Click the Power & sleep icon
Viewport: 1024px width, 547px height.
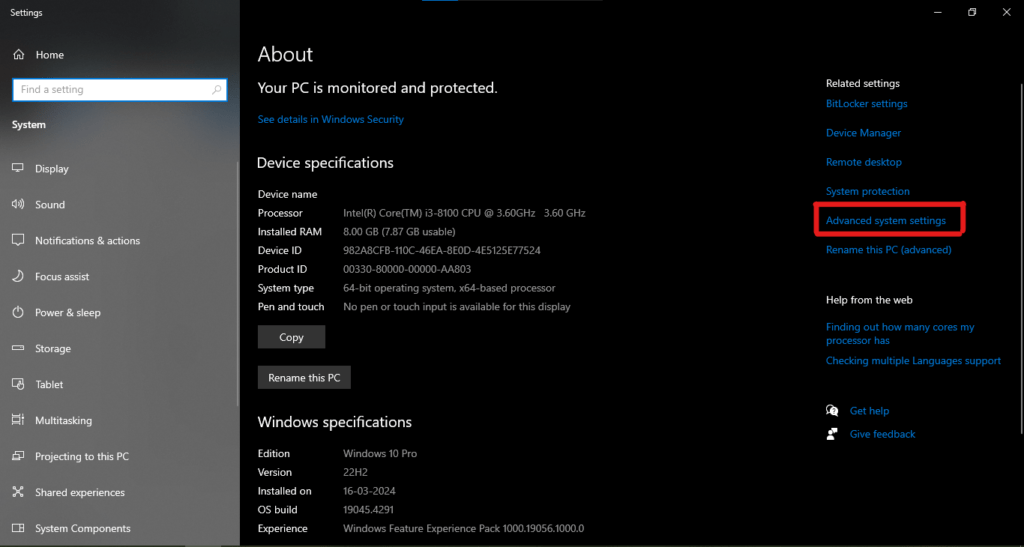(x=18, y=312)
